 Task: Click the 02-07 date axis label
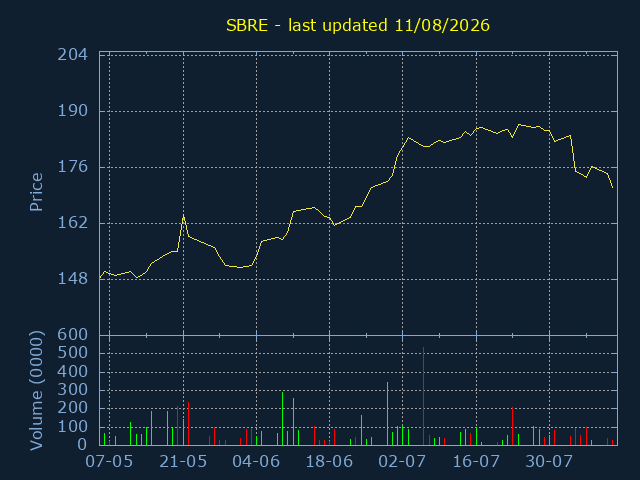pyautogui.click(x=402, y=462)
